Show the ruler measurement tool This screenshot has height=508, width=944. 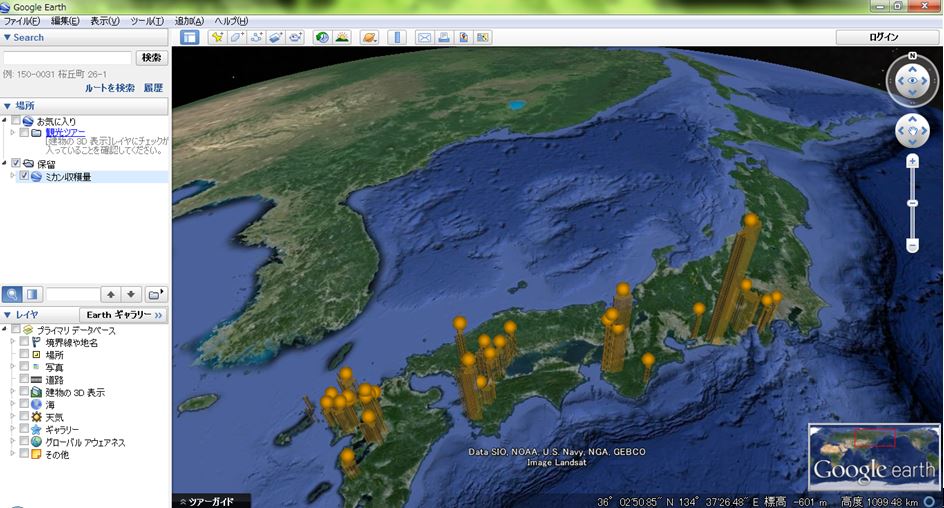397,37
